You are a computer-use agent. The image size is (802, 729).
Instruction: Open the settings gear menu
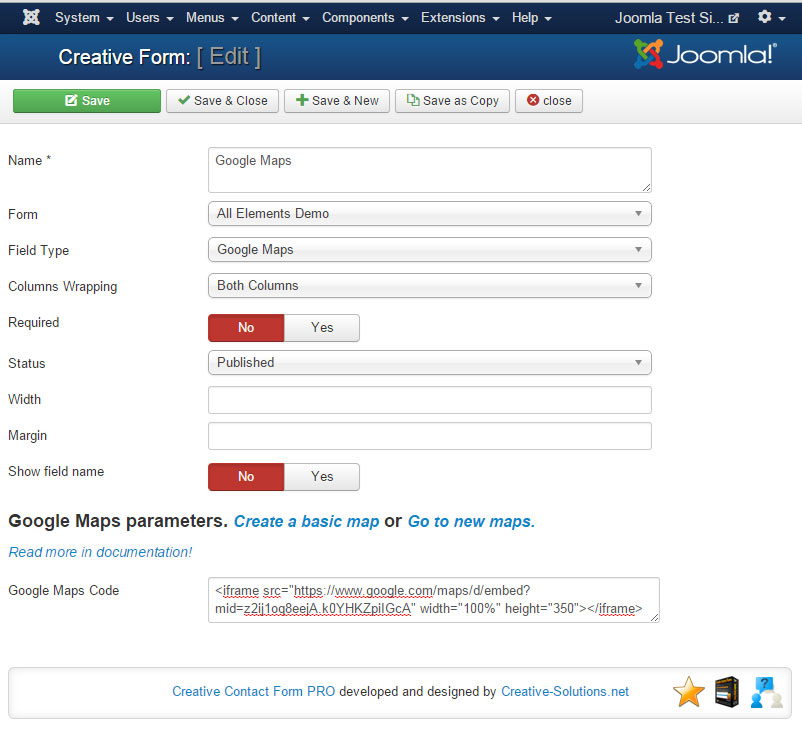(771, 17)
